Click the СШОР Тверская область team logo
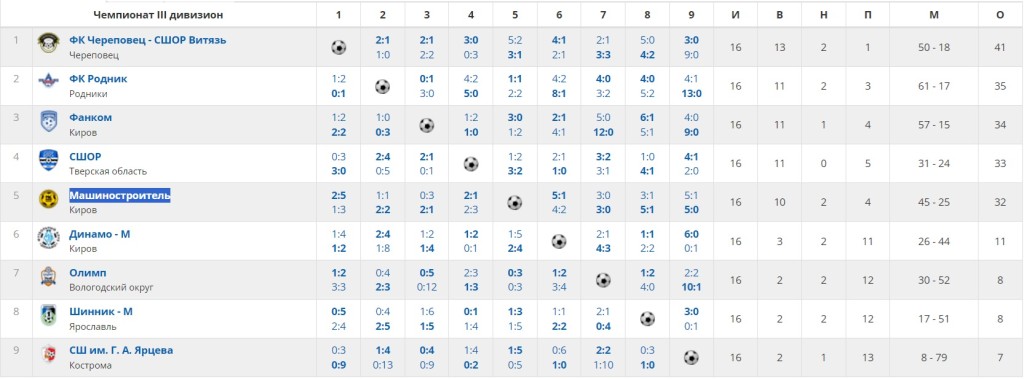 (x=48, y=160)
